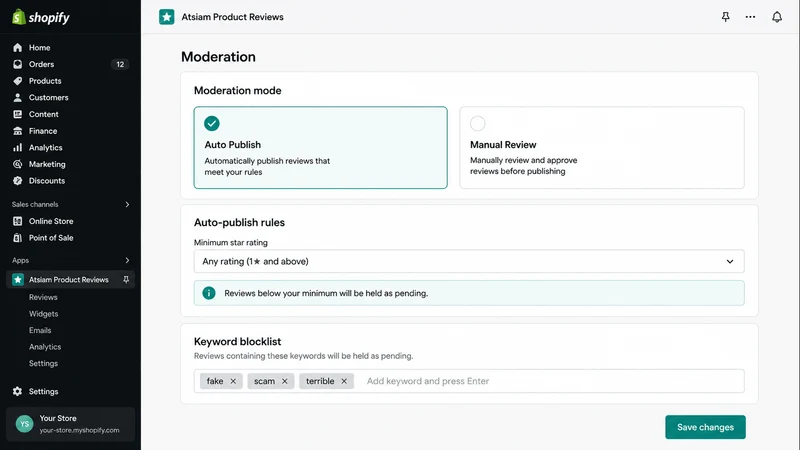Open the three-dot more actions menu

[750, 17]
